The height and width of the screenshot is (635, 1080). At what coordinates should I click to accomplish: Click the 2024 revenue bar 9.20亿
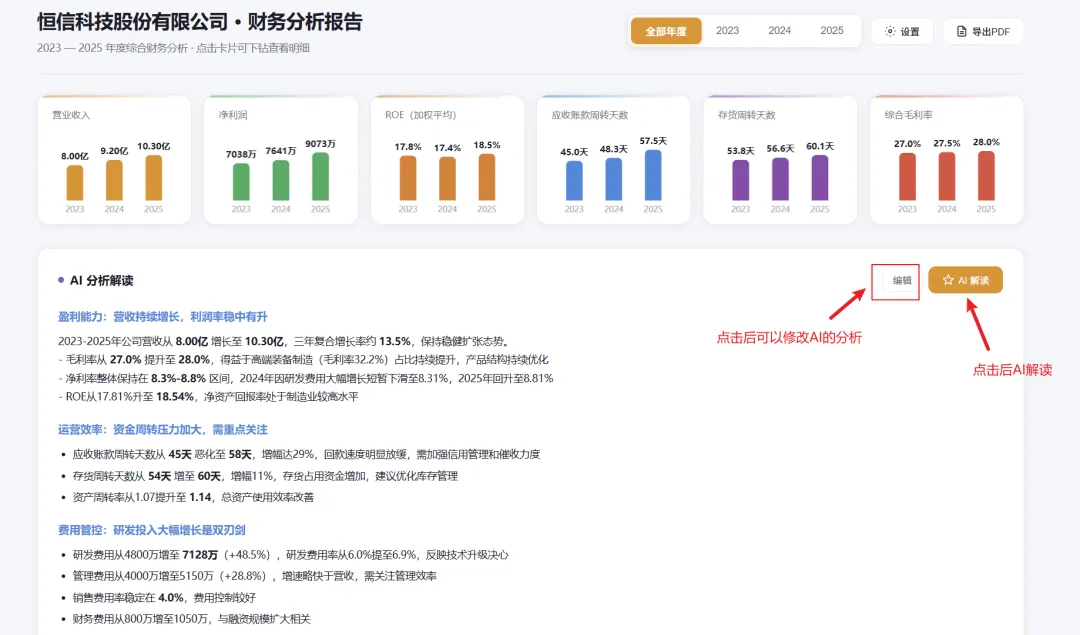[x=114, y=180]
